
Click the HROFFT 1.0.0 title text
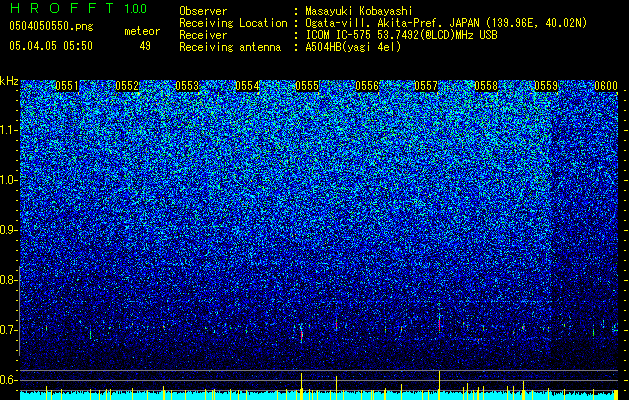click(x=78, y=8)
